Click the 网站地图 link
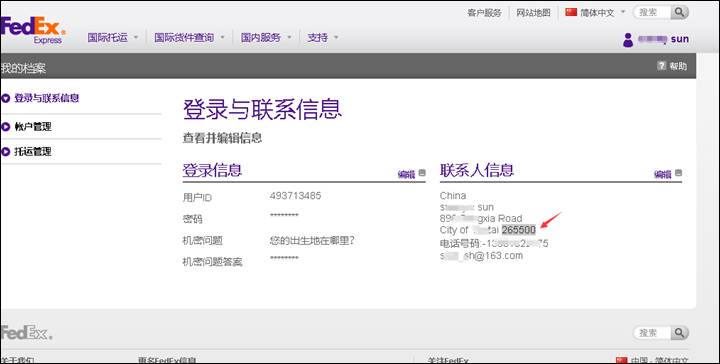Image resolution: width=720 pixels, height=364 pixels. click(x=533, y=13)
